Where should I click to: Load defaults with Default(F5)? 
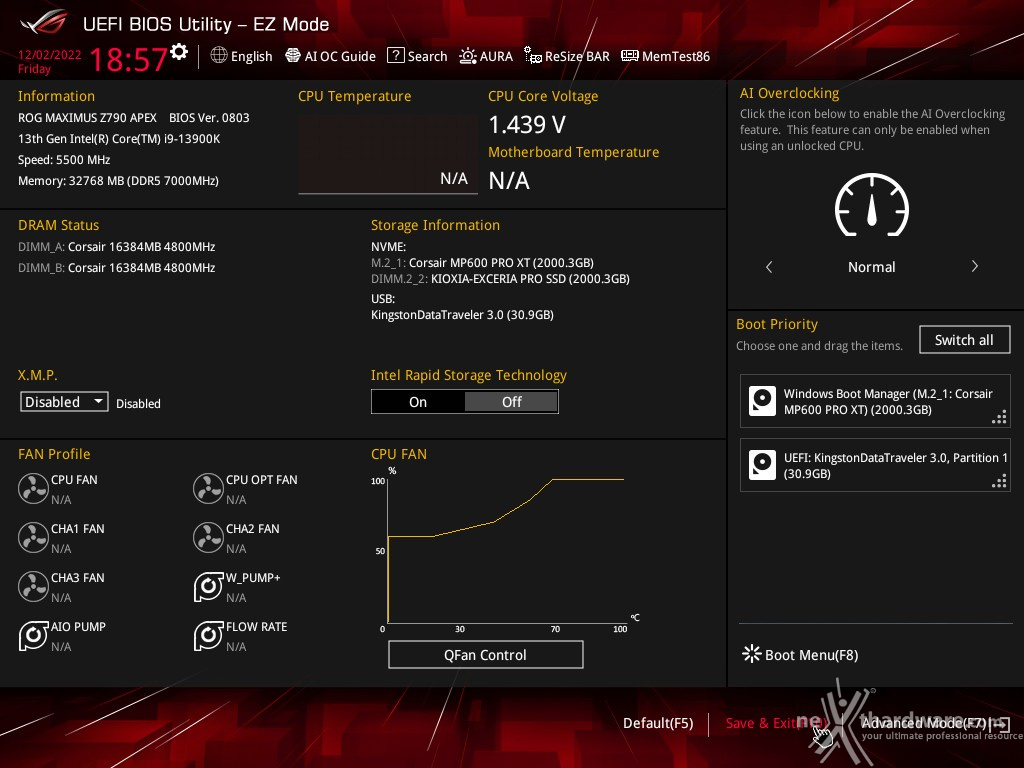658,723
